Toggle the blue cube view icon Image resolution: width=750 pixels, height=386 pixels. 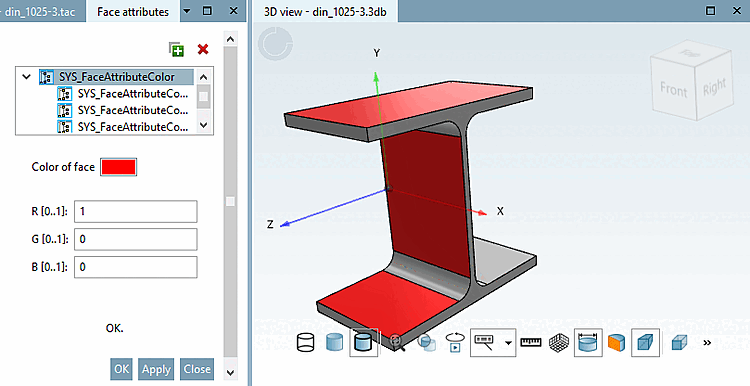(x=646, y=342)
